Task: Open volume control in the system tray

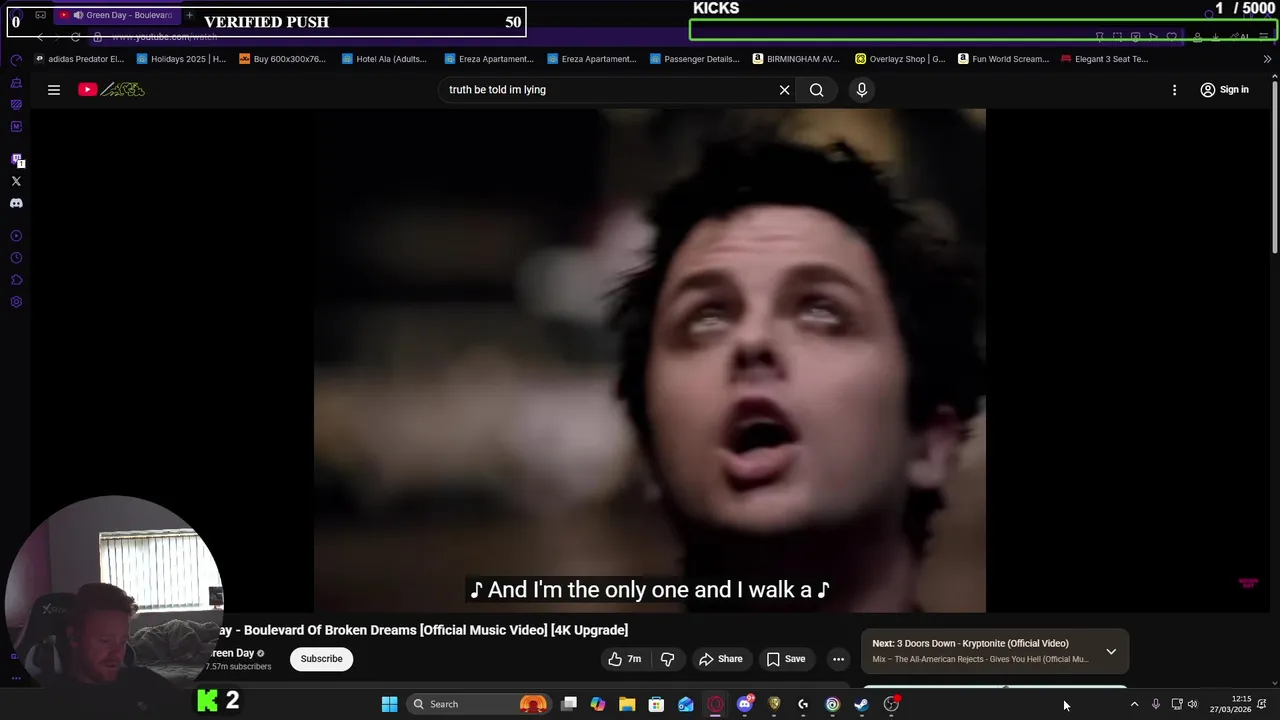Action: tap(1192, 704)
